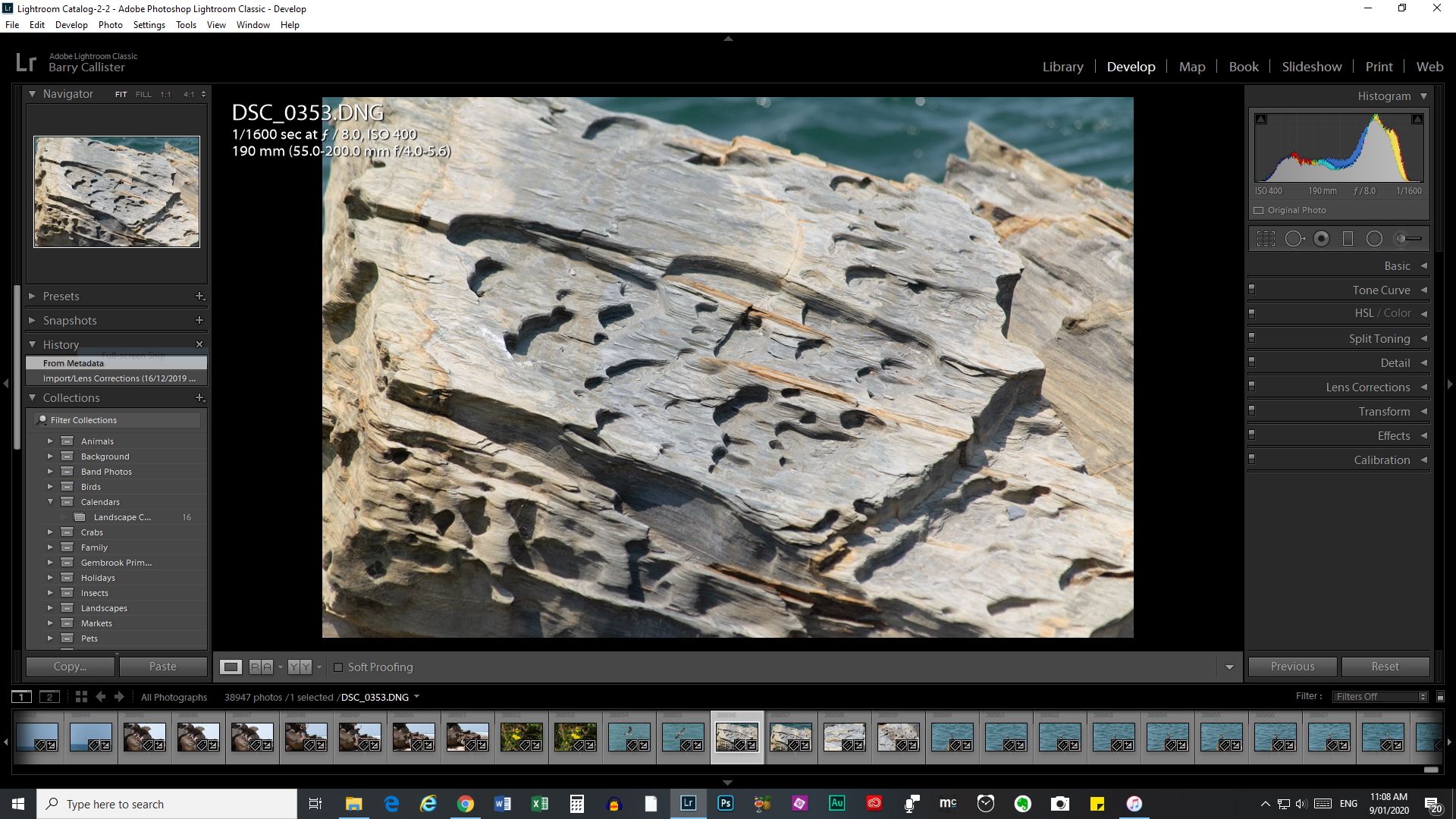The image size is (1456, 819).
Task: Select the Adjustment Brush tool
Action: 1409,239
